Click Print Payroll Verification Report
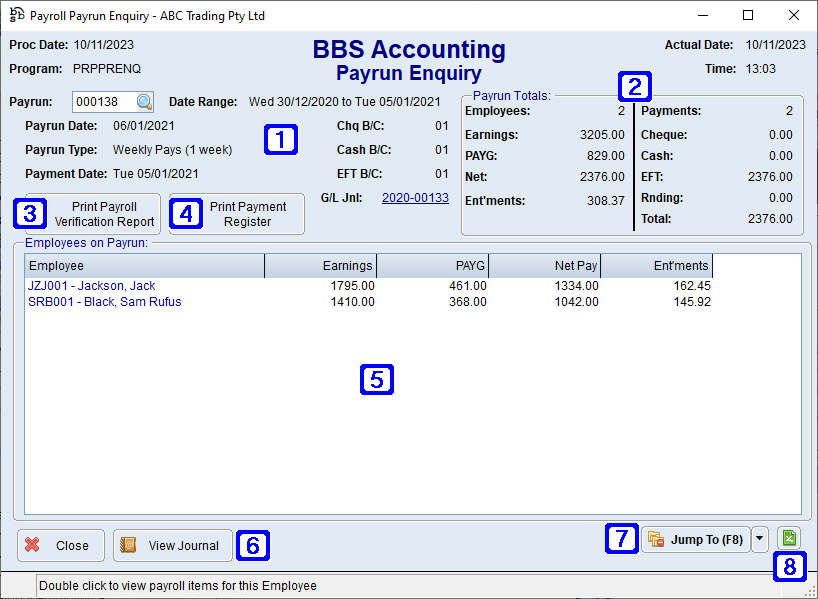The image size is (818, 599). 103,213
